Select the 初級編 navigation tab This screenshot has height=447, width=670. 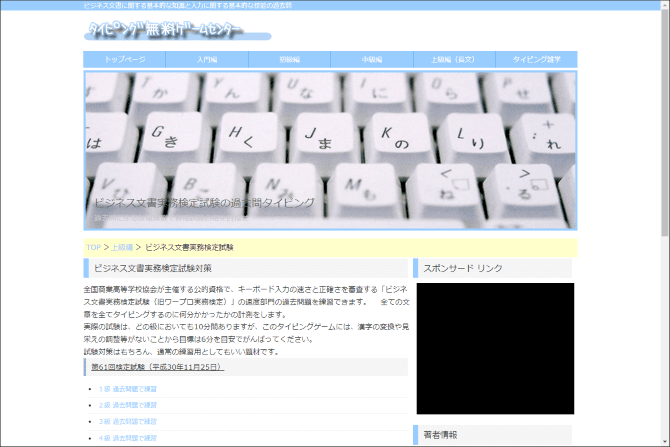click(289, 60)
